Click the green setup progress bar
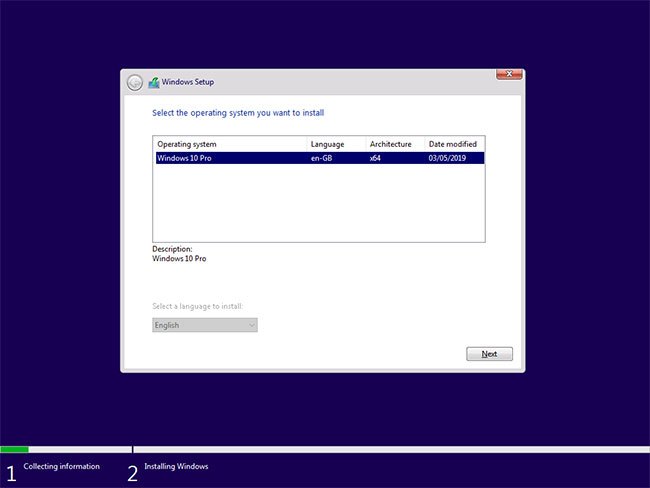 [15, 449]
